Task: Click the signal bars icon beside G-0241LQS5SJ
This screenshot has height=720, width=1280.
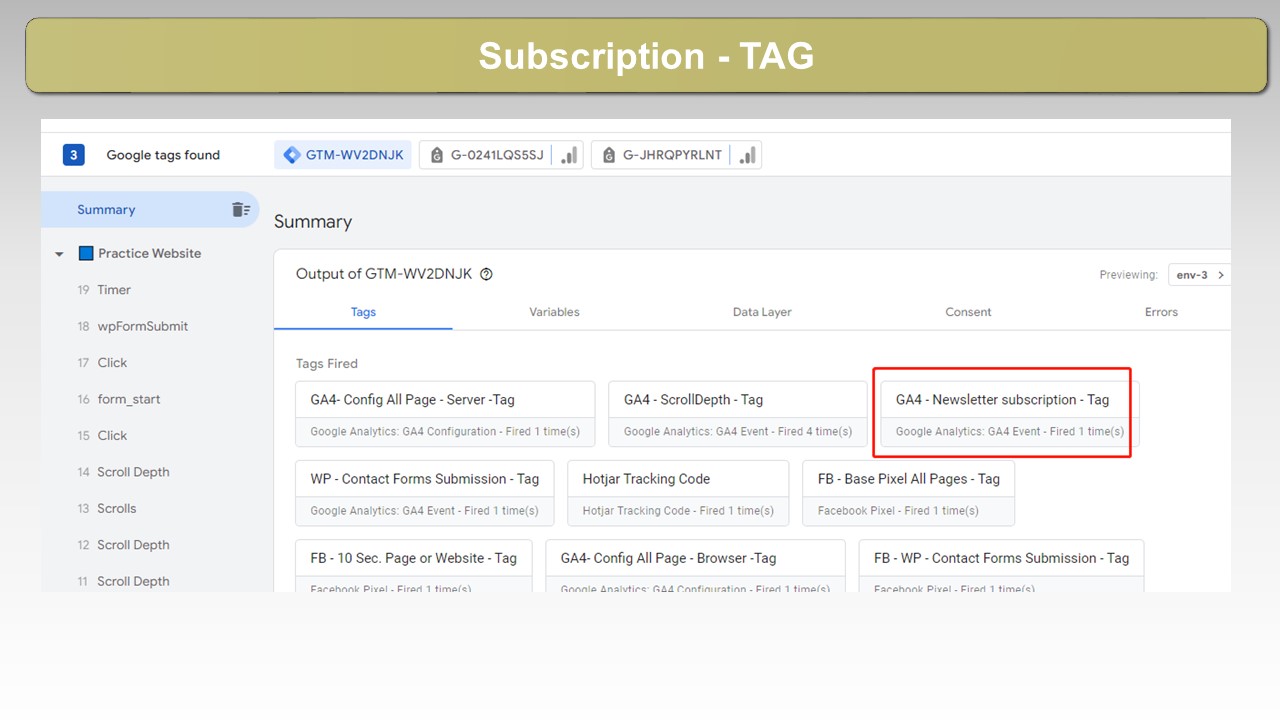Action: (569, 155)
